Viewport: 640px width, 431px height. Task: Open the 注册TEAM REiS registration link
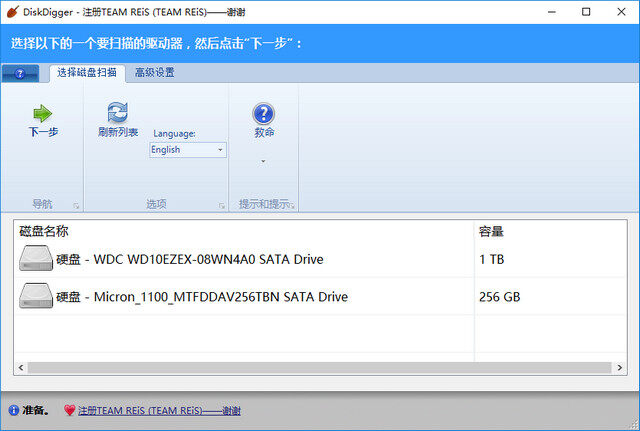point(159,411)
